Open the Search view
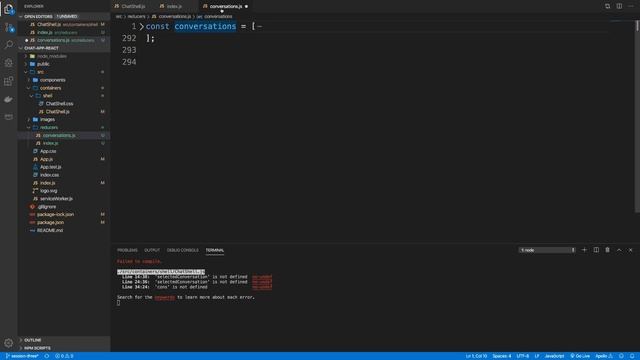Image resolution: width=640 pixels, height=360 pixels. [9, 44]
